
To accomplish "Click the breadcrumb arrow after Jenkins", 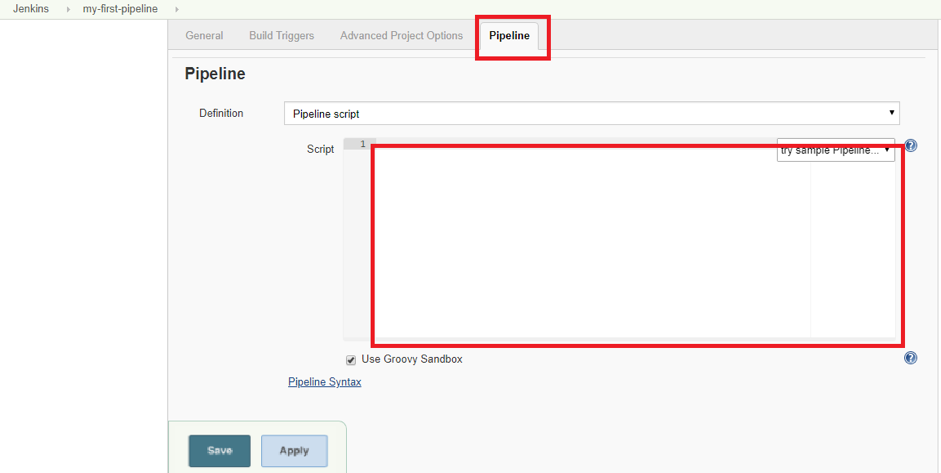I will pyautogui.click(x=69, y=9).
